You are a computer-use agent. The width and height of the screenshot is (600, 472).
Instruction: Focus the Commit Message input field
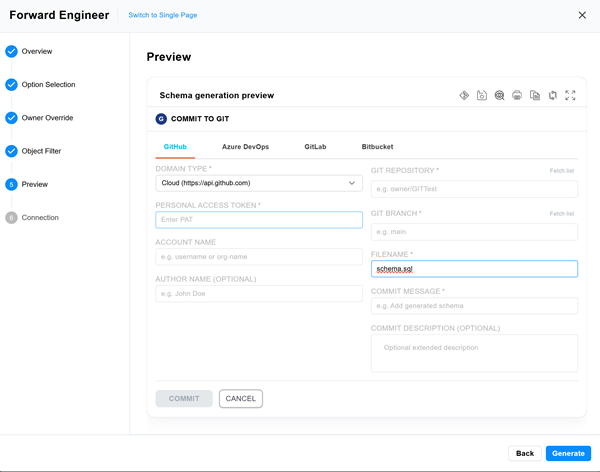[x=474, y=306]
